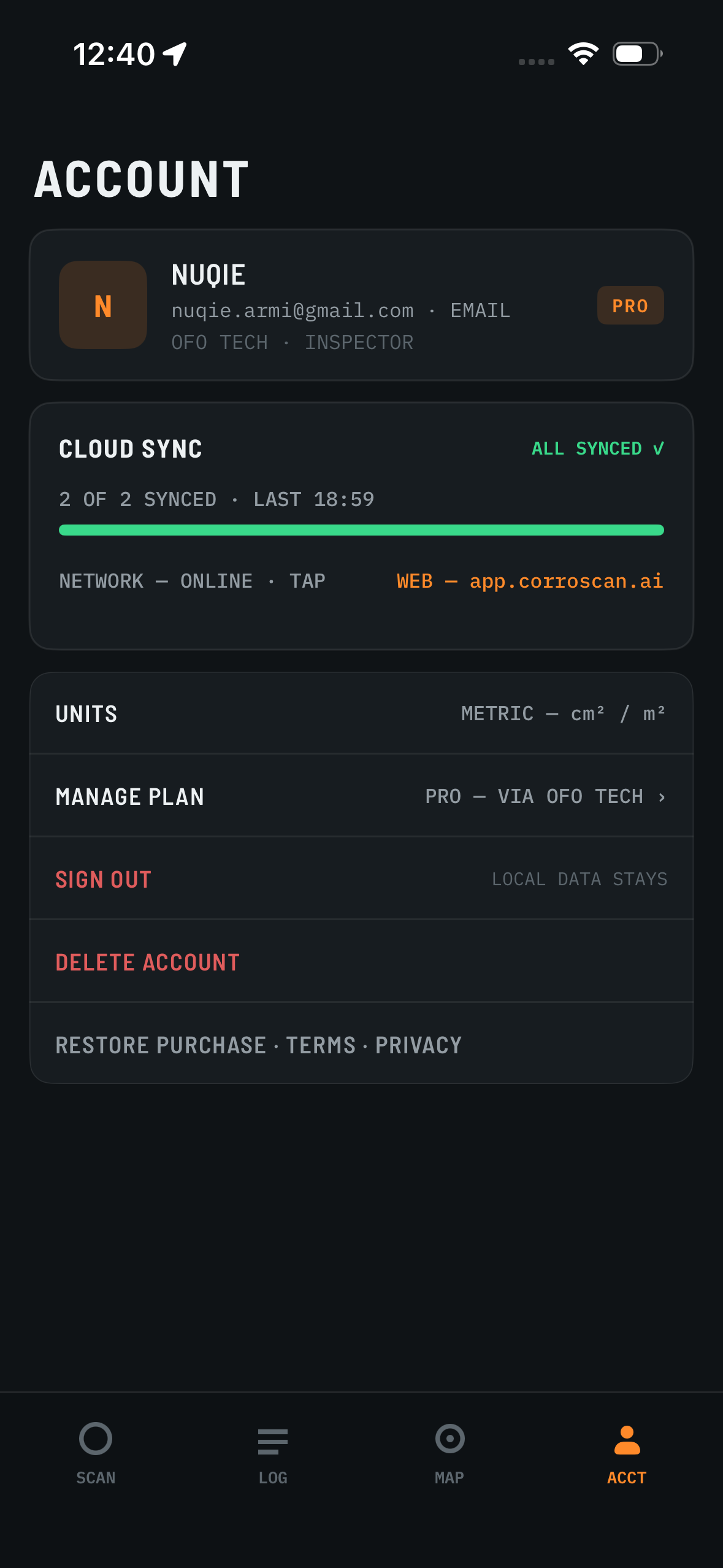The width and height of the screenshot is (723, 1568).
Task: Tap the UNITS row label
Action: click(x=86, y=714)
